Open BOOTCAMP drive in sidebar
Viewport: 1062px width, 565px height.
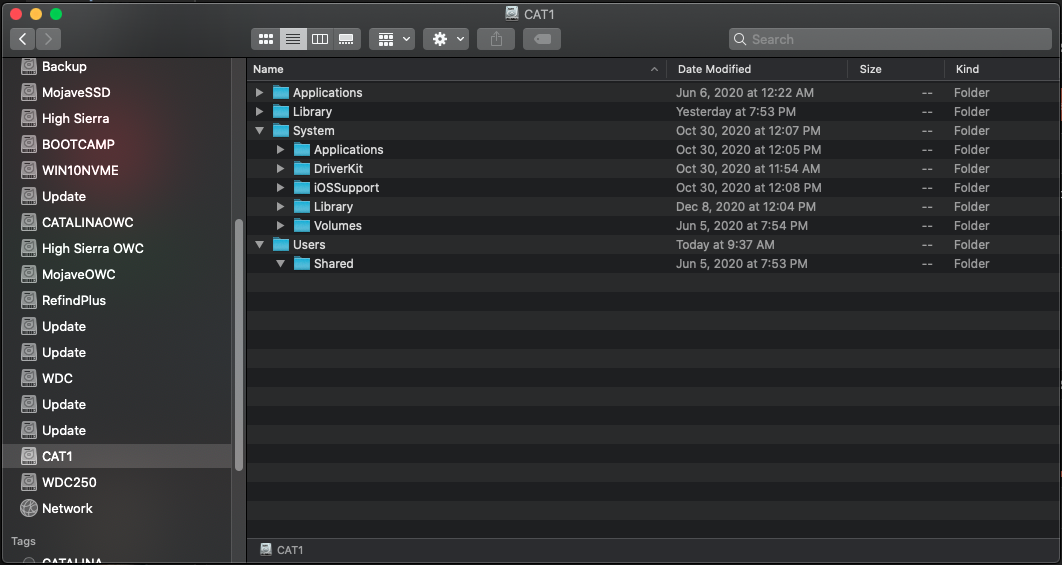118,144
